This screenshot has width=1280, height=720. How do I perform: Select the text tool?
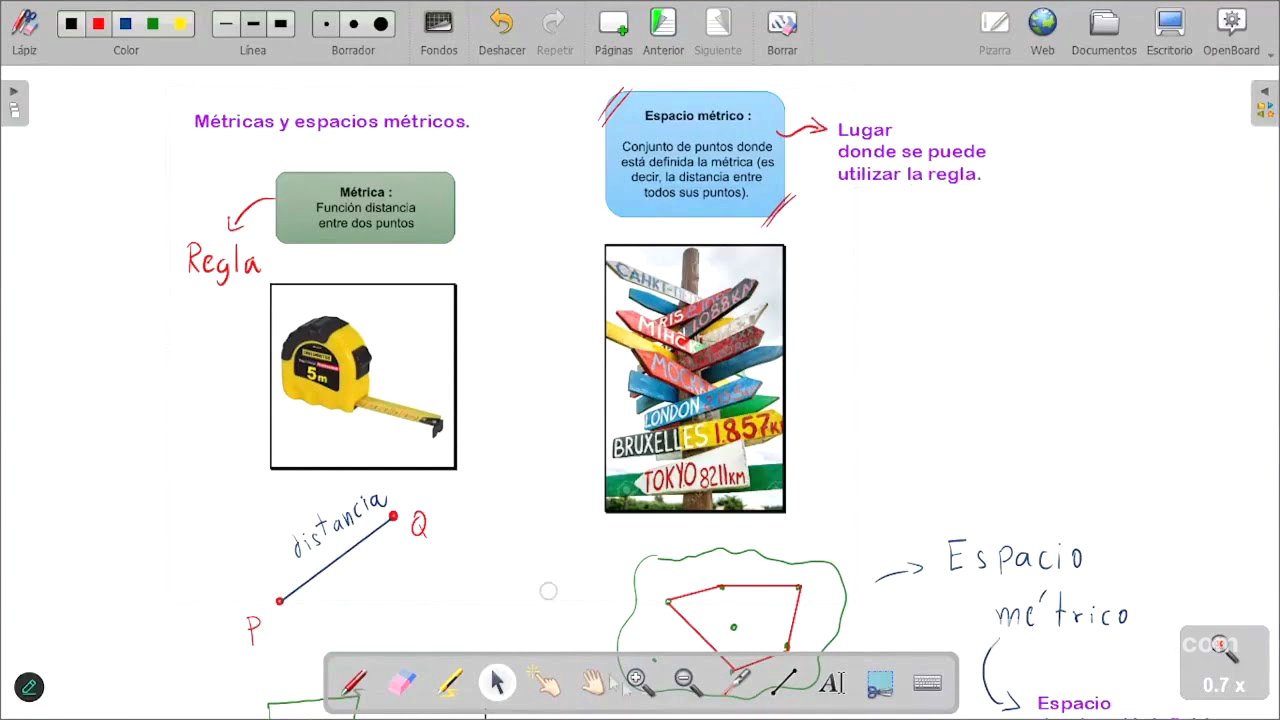point(831,682)
